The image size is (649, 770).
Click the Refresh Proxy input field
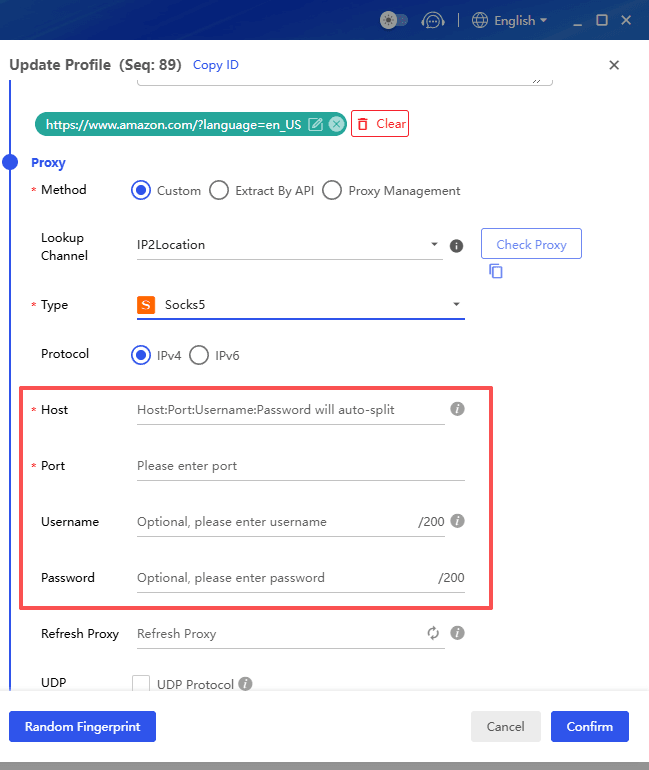(291, 634)
